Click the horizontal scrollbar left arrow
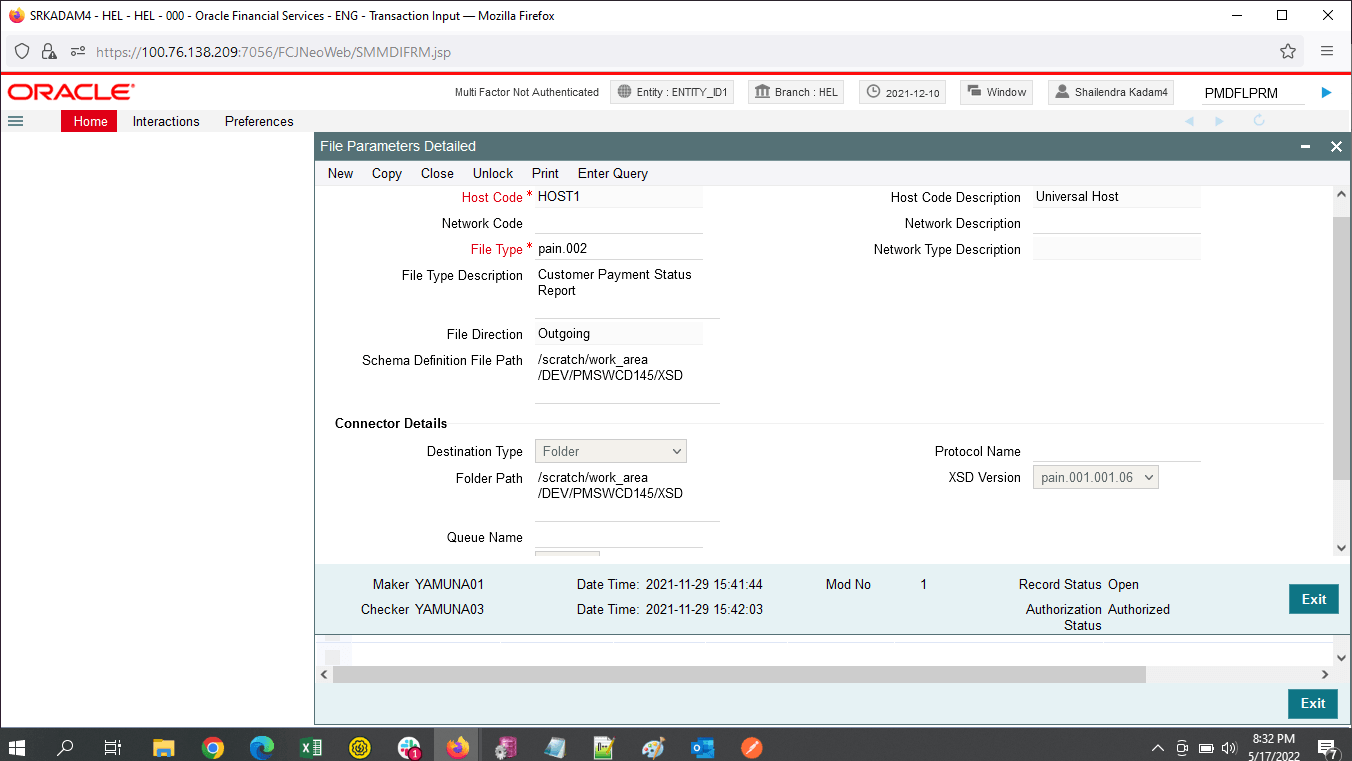Viewport: 1352px width, 761px height. 324,675
